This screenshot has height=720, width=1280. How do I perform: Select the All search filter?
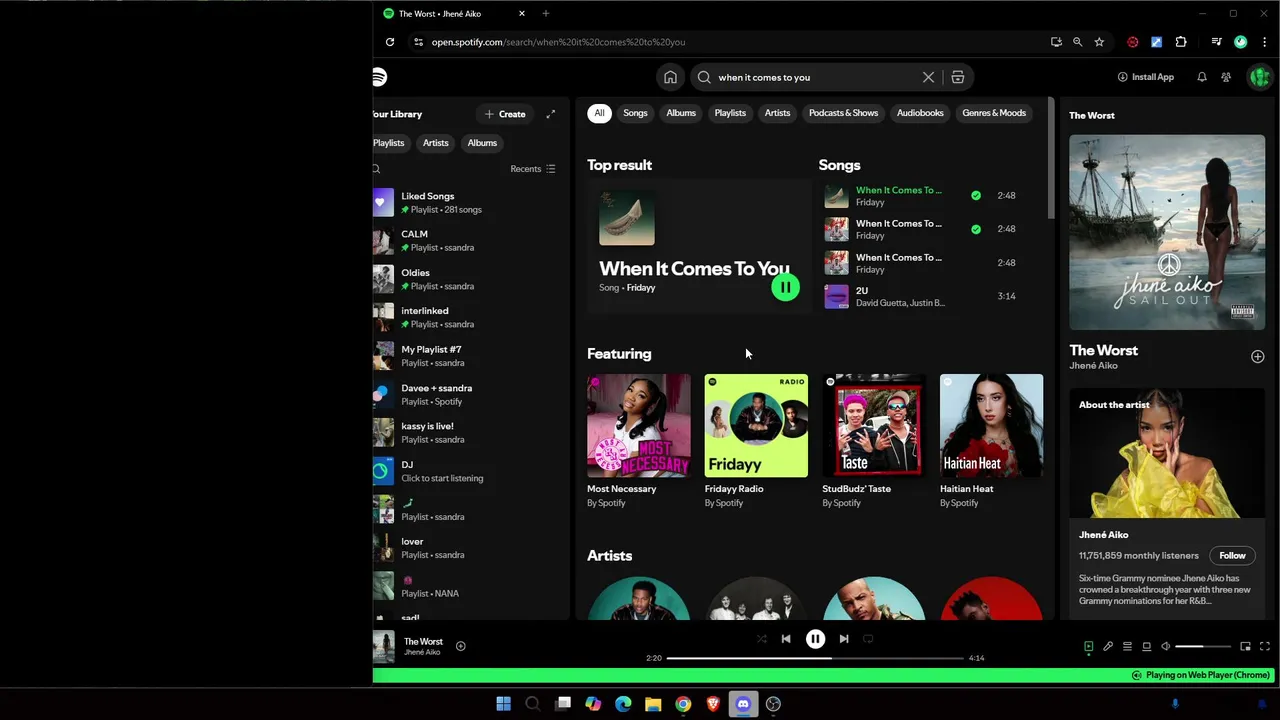click(x=599, y=113)
